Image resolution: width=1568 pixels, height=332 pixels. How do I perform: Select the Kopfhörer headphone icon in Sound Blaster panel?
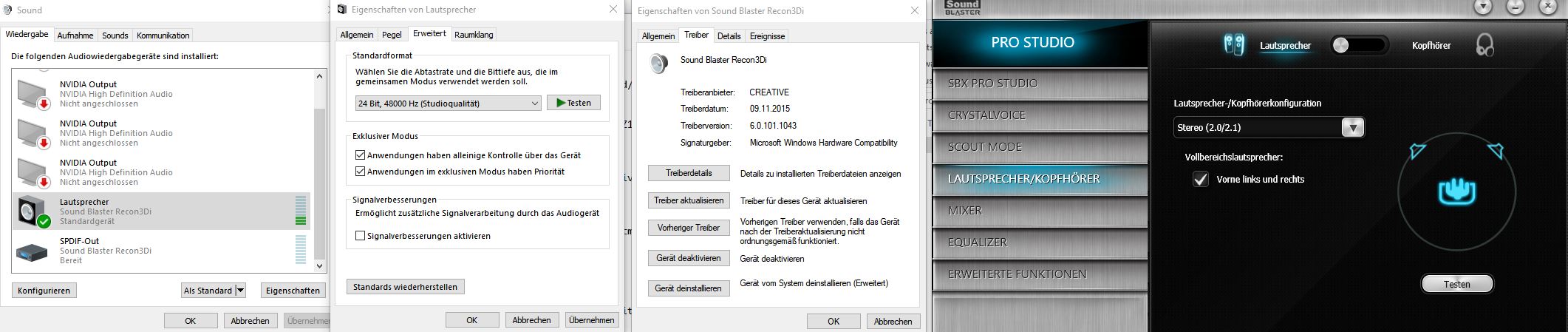tap(1485, 45)
